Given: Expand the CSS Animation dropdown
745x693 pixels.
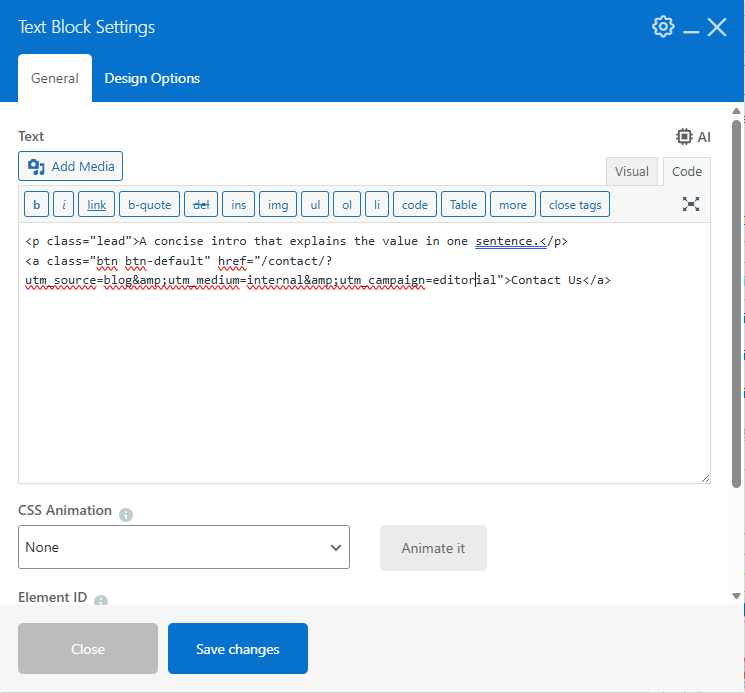Looking at the screenshot, I should pyautogui.click(x=184, y=547).
